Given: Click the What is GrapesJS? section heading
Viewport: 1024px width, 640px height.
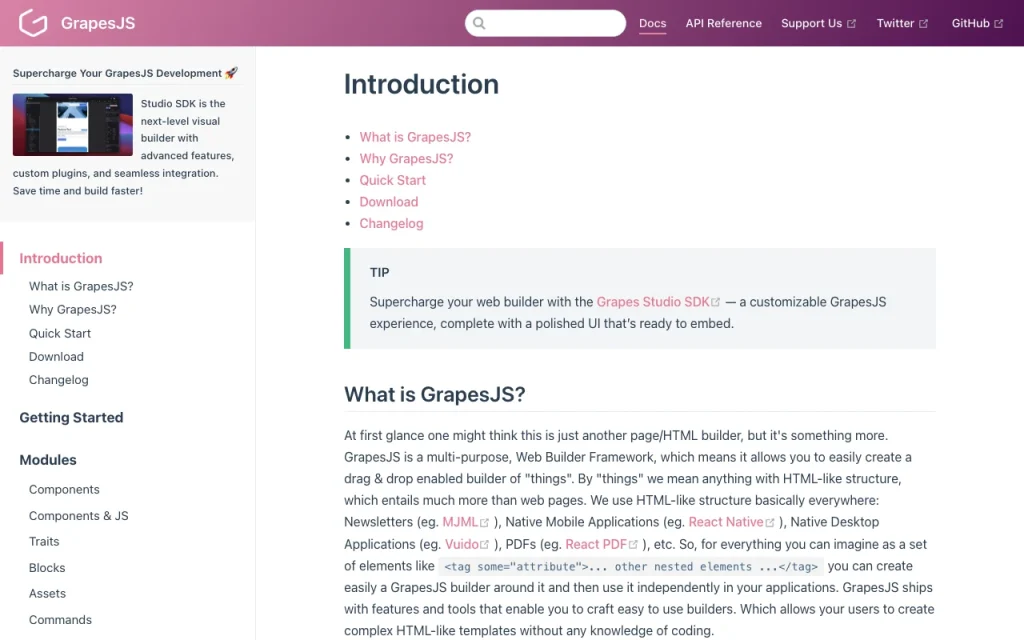Looking at the screenshot, I should point(435,394).
